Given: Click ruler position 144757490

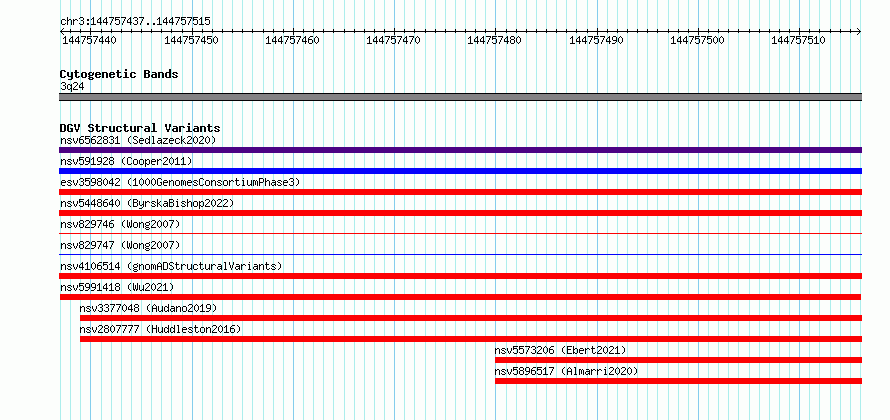Looking at the screenshot, I should (597, 40).
